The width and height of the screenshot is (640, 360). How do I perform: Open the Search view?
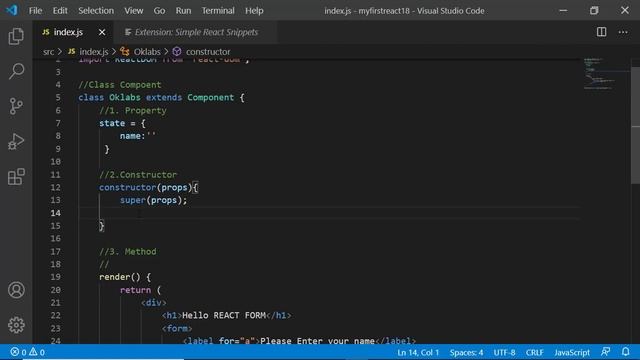(16, 71)
